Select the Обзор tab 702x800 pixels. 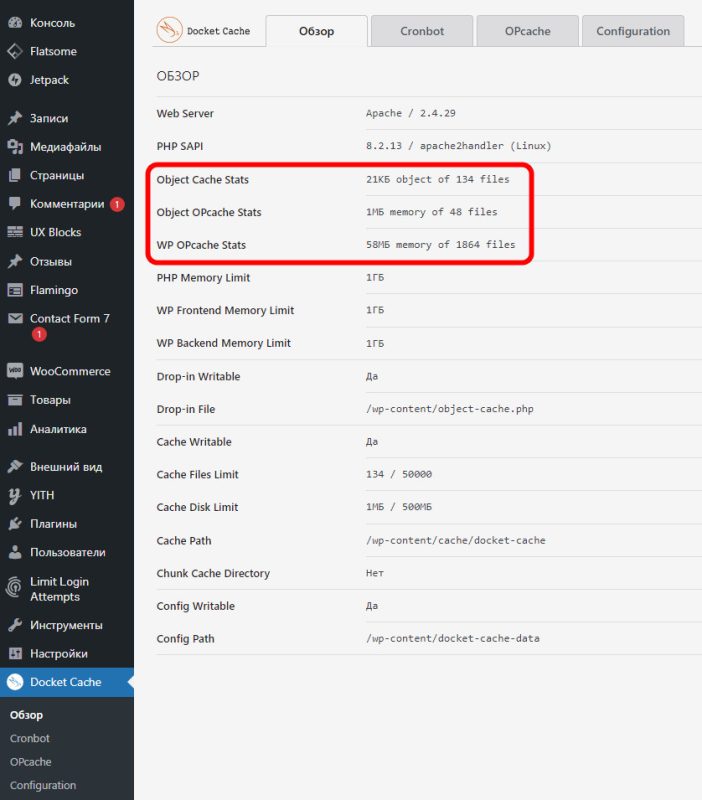click(317, 31)
